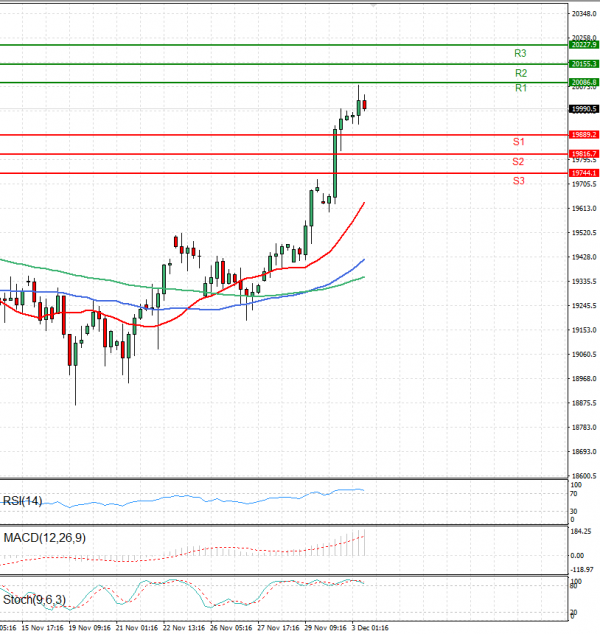Click the R1 resistance label
This screenshot has width=600, height=634.
(x=521, y=88)
